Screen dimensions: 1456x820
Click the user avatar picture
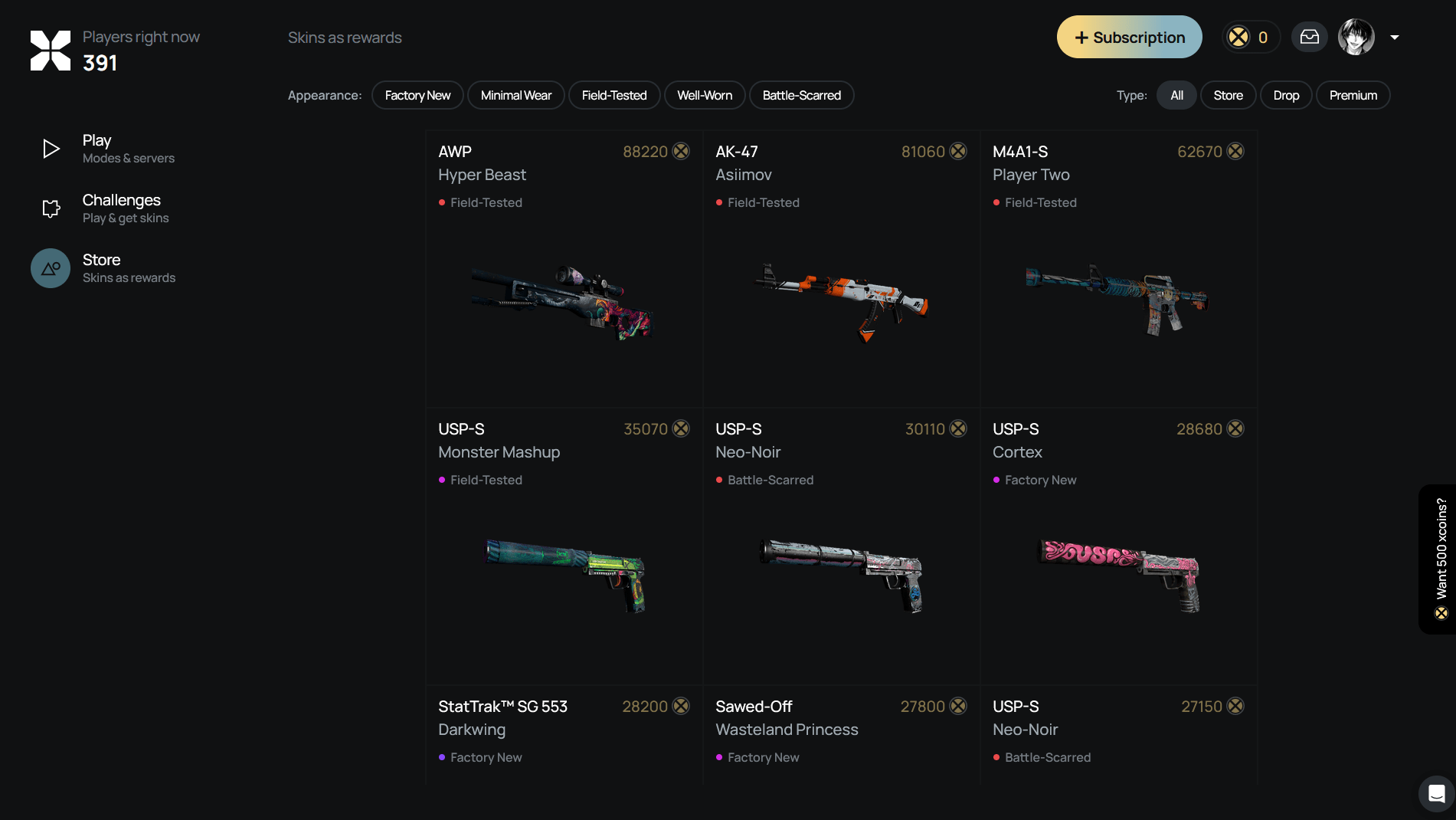(x=1356, y=37)
